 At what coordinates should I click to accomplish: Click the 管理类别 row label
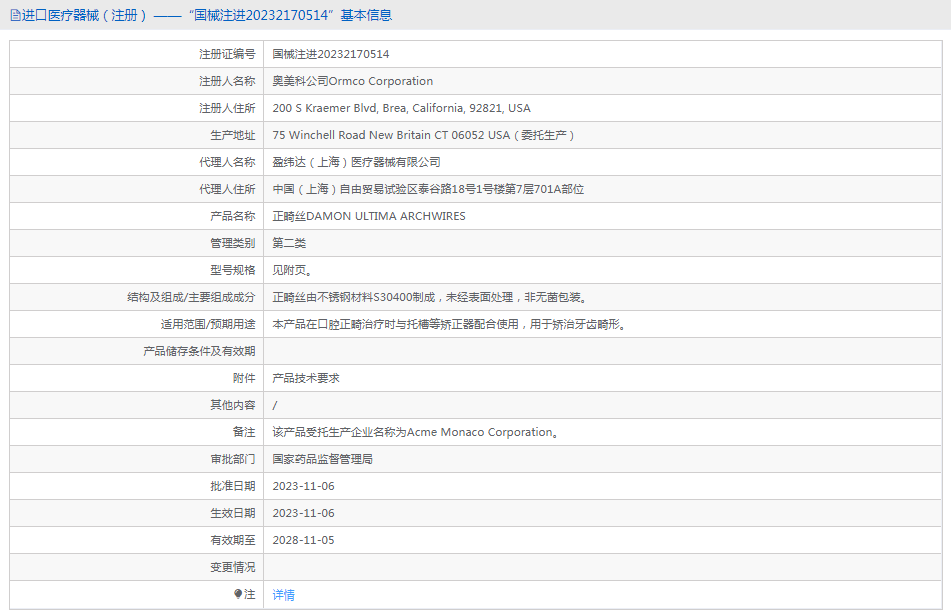point(233,243)
